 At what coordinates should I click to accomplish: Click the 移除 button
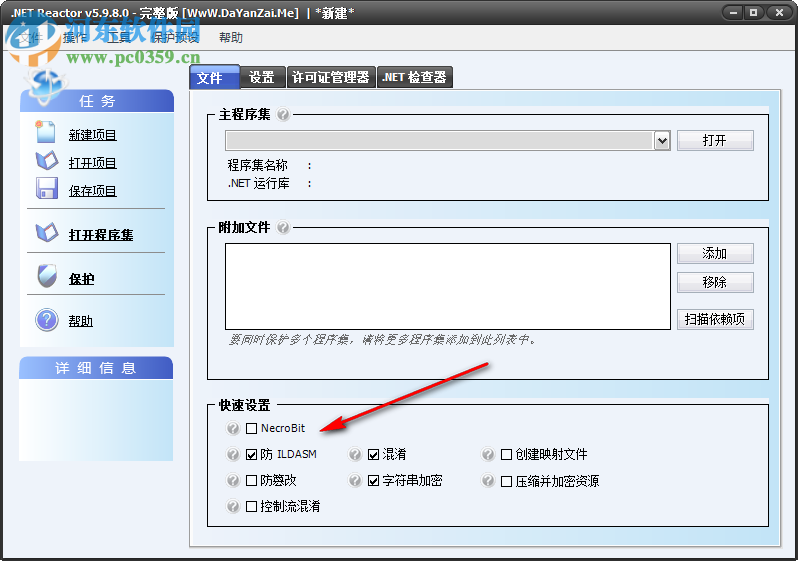715,282
